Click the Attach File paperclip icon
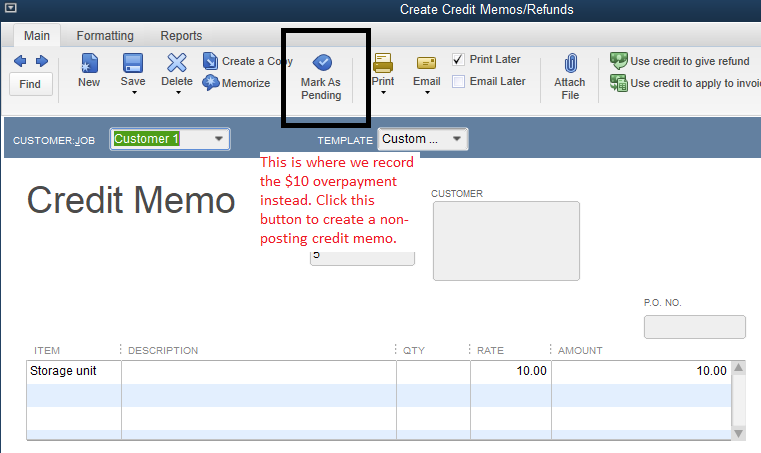 (x=571, y=64)
